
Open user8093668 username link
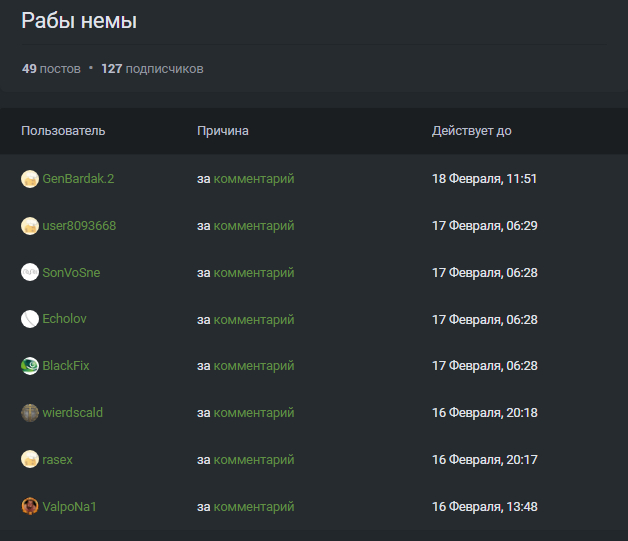click(79, 226)
